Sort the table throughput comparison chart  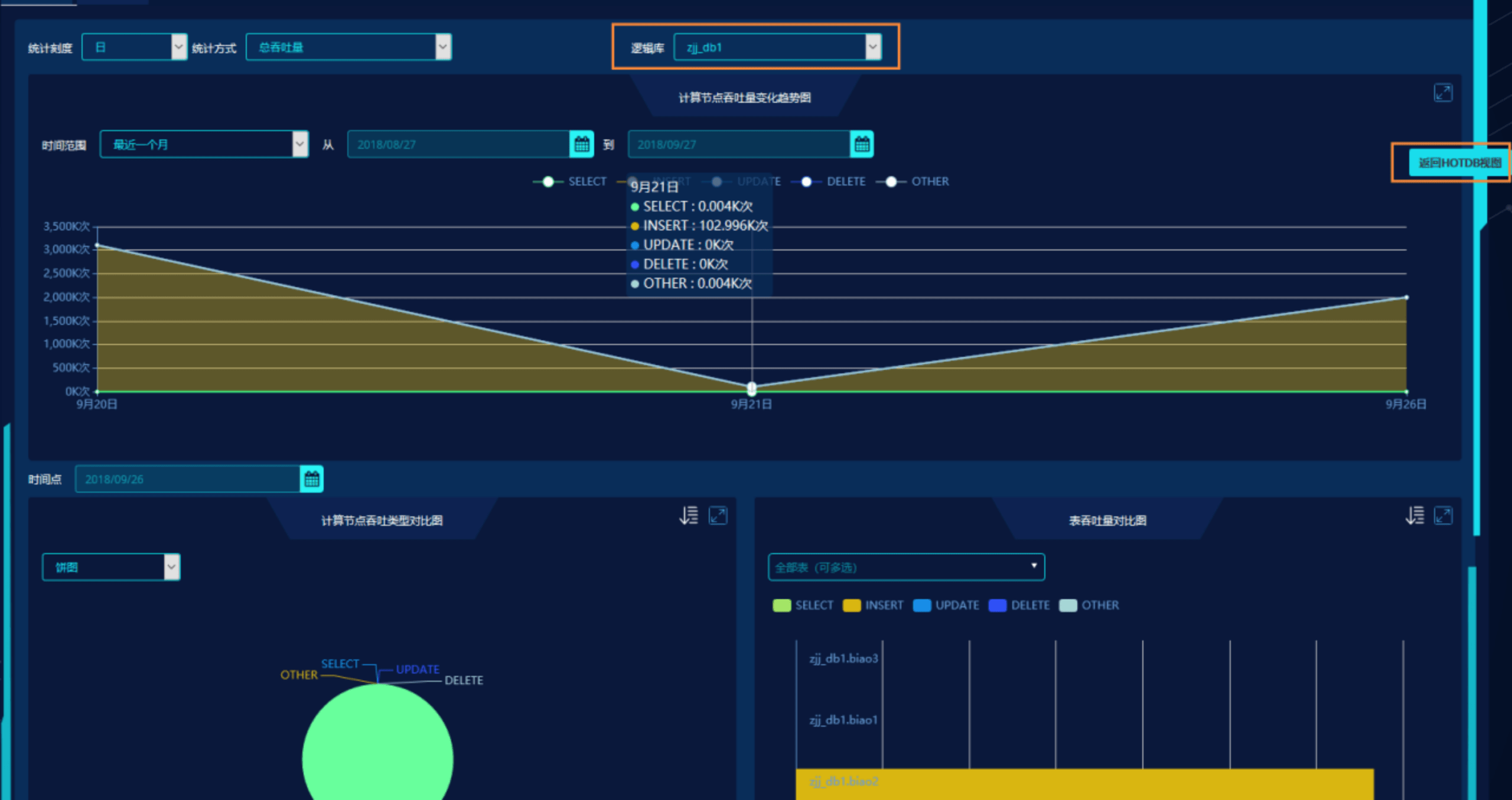tap(1415, 516)
